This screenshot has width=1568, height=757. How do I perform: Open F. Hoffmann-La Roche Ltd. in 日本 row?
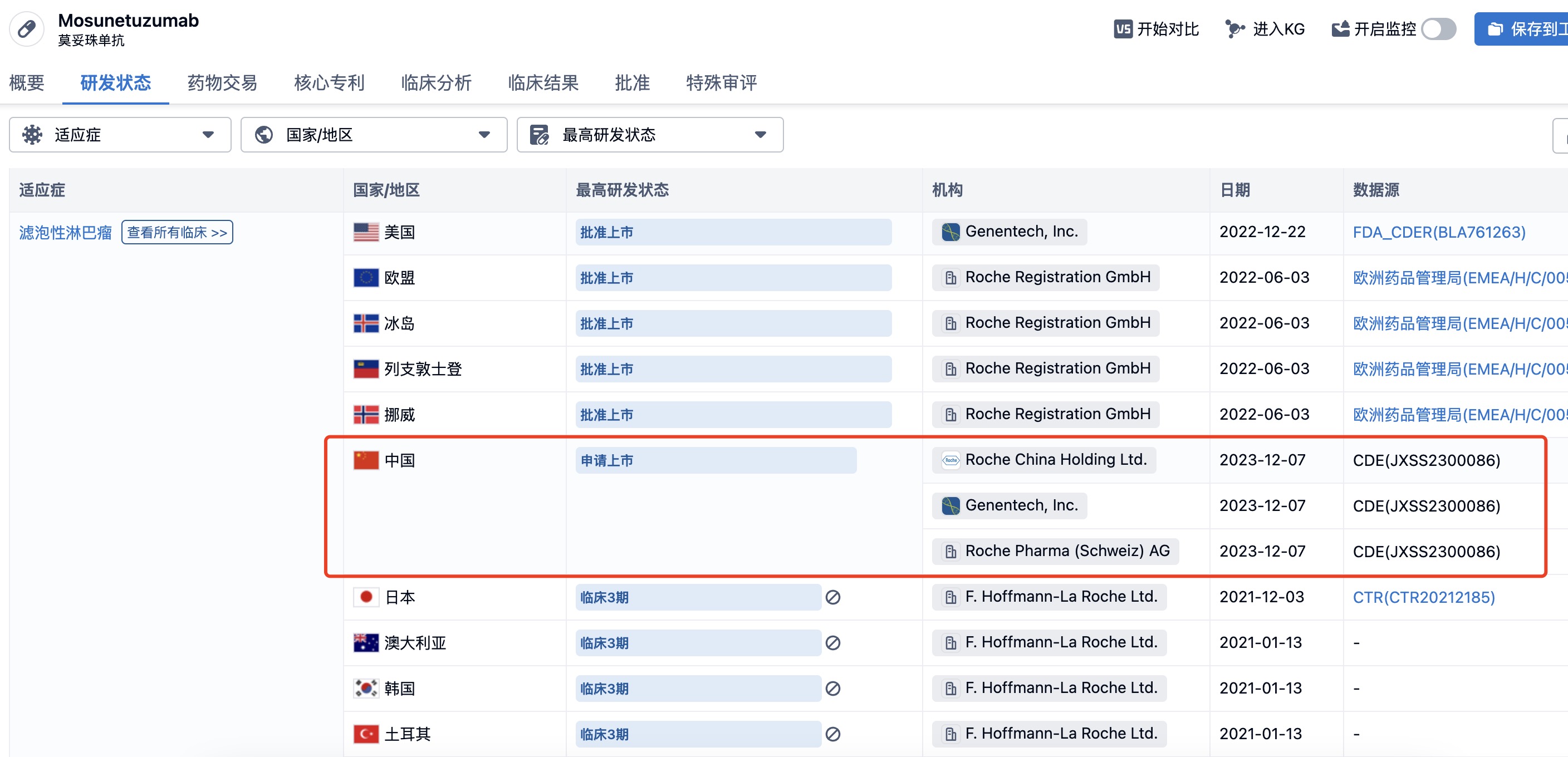click(x=1049, y=596)
